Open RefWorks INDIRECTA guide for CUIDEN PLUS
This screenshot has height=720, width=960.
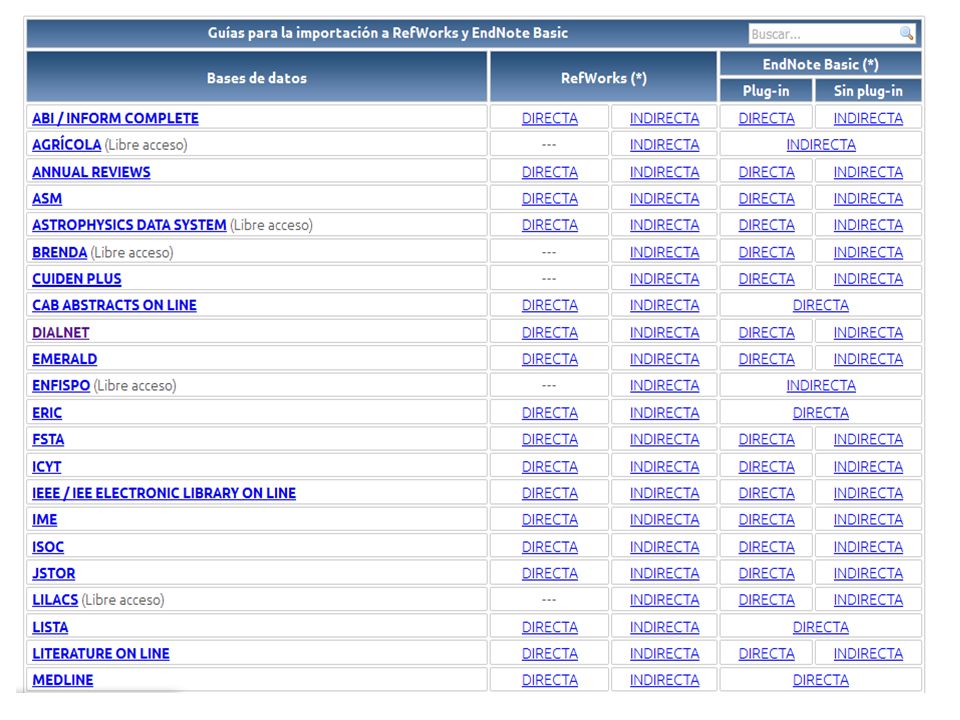(x=664, y=279)
